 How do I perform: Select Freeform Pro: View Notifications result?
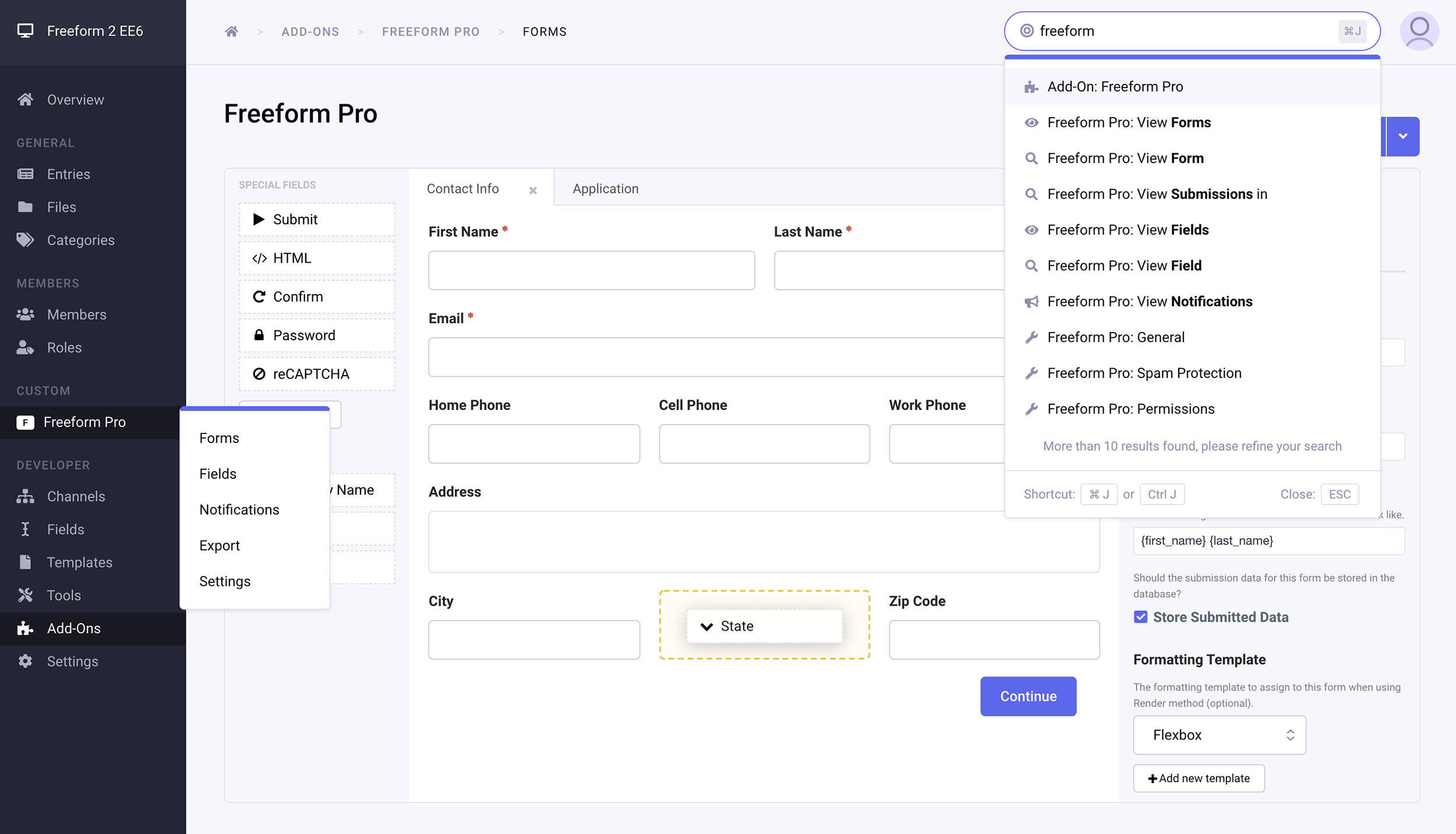coord(1192,302)
